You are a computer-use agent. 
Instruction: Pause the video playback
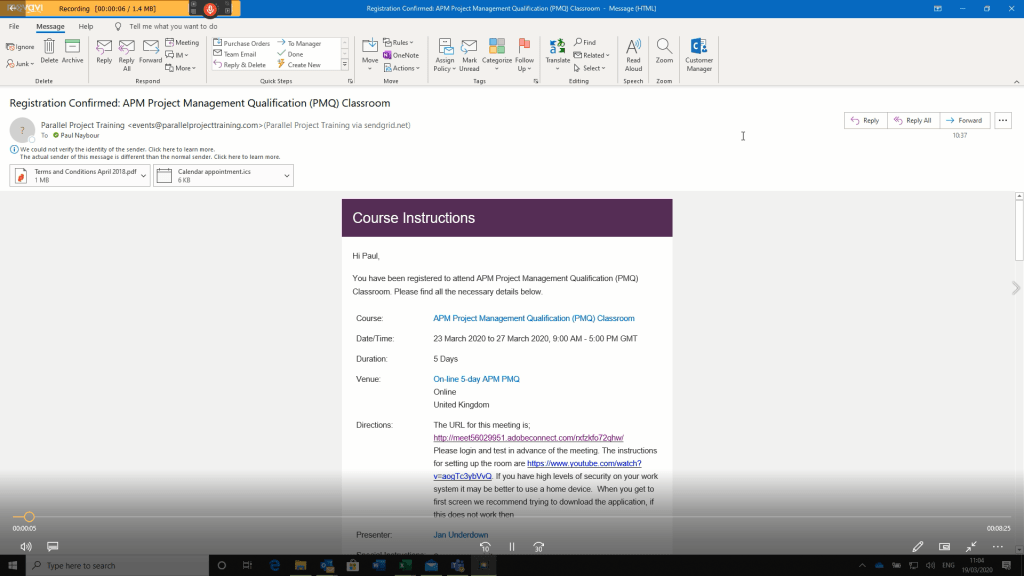[x=511, y=547]
